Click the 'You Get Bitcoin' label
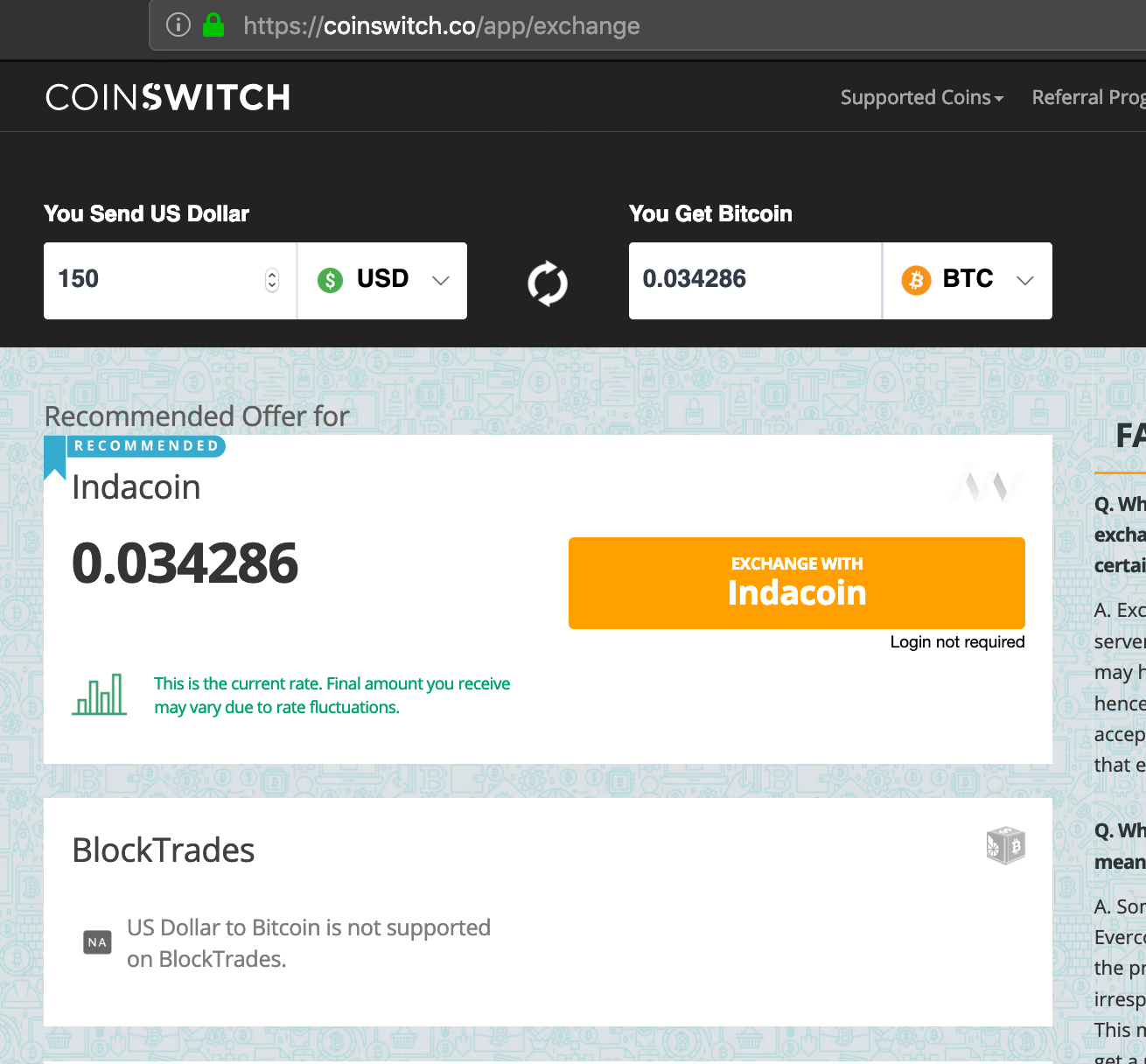 (710, 213)
